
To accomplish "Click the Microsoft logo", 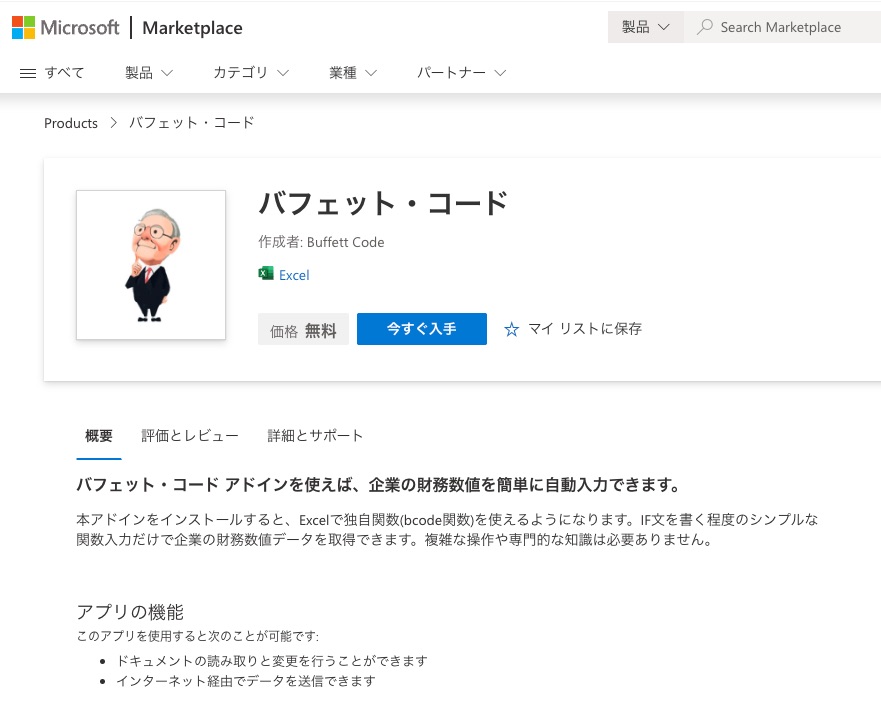I will tap(65, 28).
